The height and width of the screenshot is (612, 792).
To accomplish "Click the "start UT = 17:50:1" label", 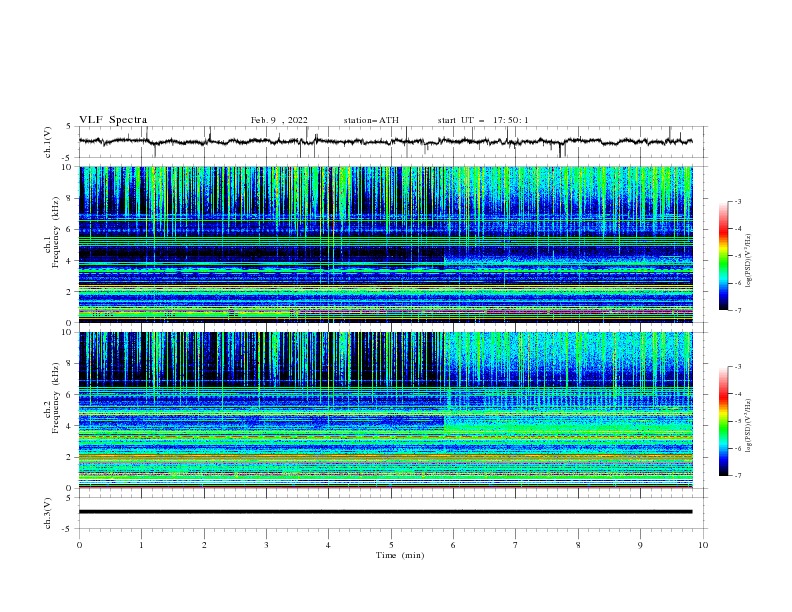I will [x=483, y=120].
